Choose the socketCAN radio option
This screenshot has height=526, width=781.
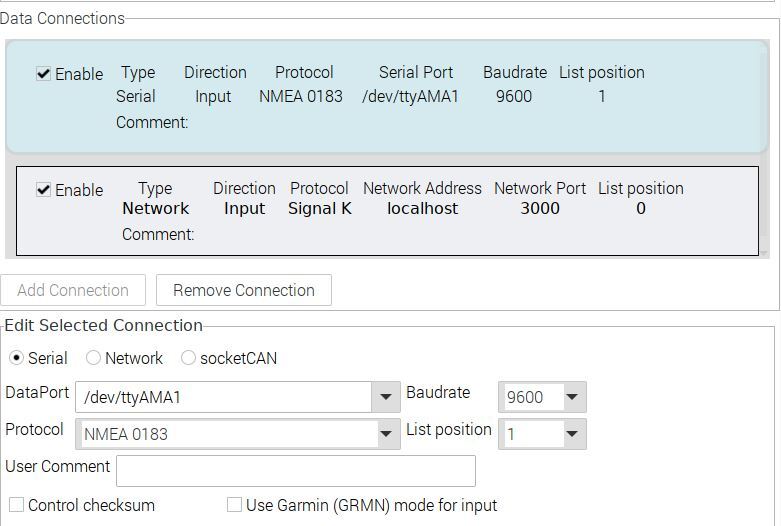pyautogui.click(x=188, y=358)
